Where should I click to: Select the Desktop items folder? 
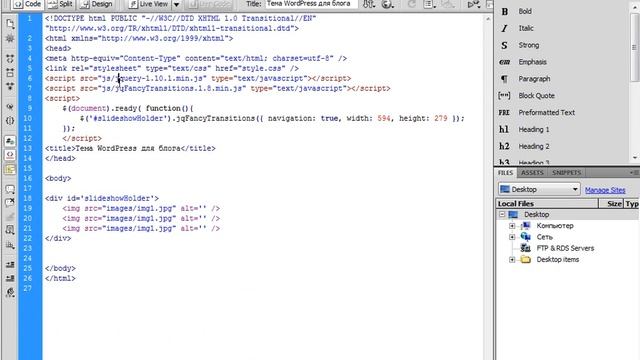click(558, 260)
